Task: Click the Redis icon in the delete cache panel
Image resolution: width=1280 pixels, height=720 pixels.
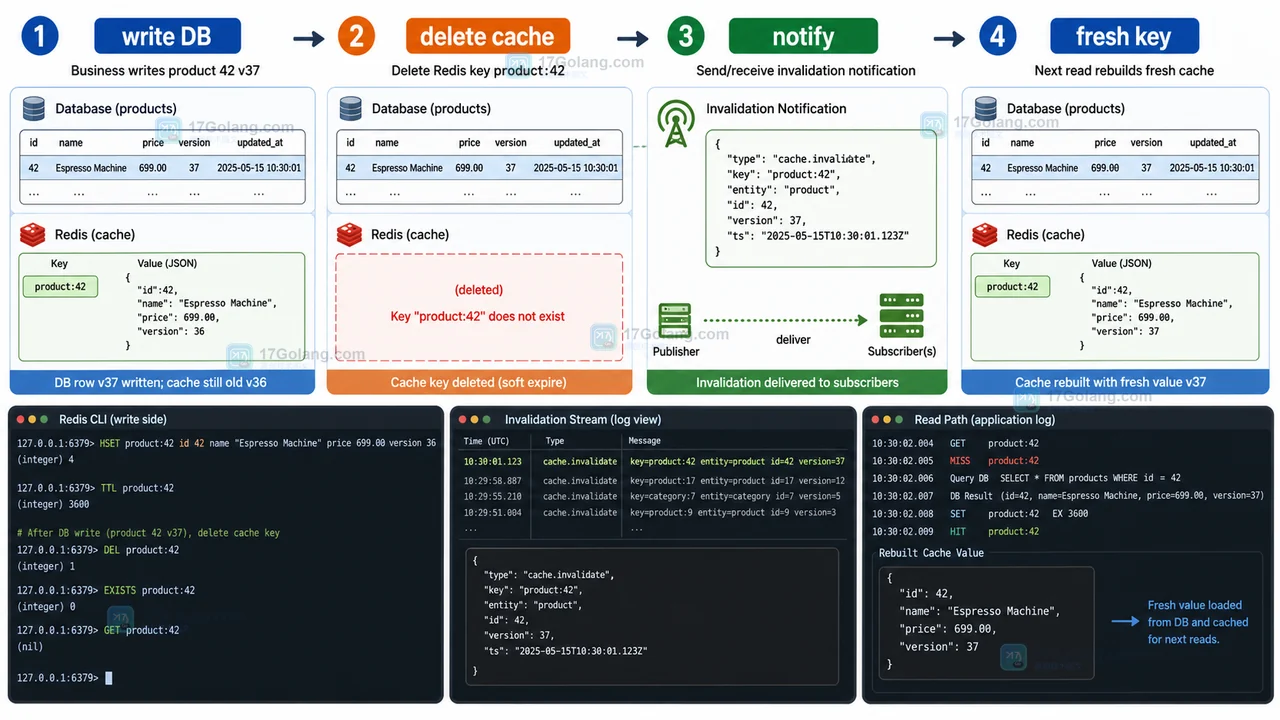Action: tap(350, 235)
